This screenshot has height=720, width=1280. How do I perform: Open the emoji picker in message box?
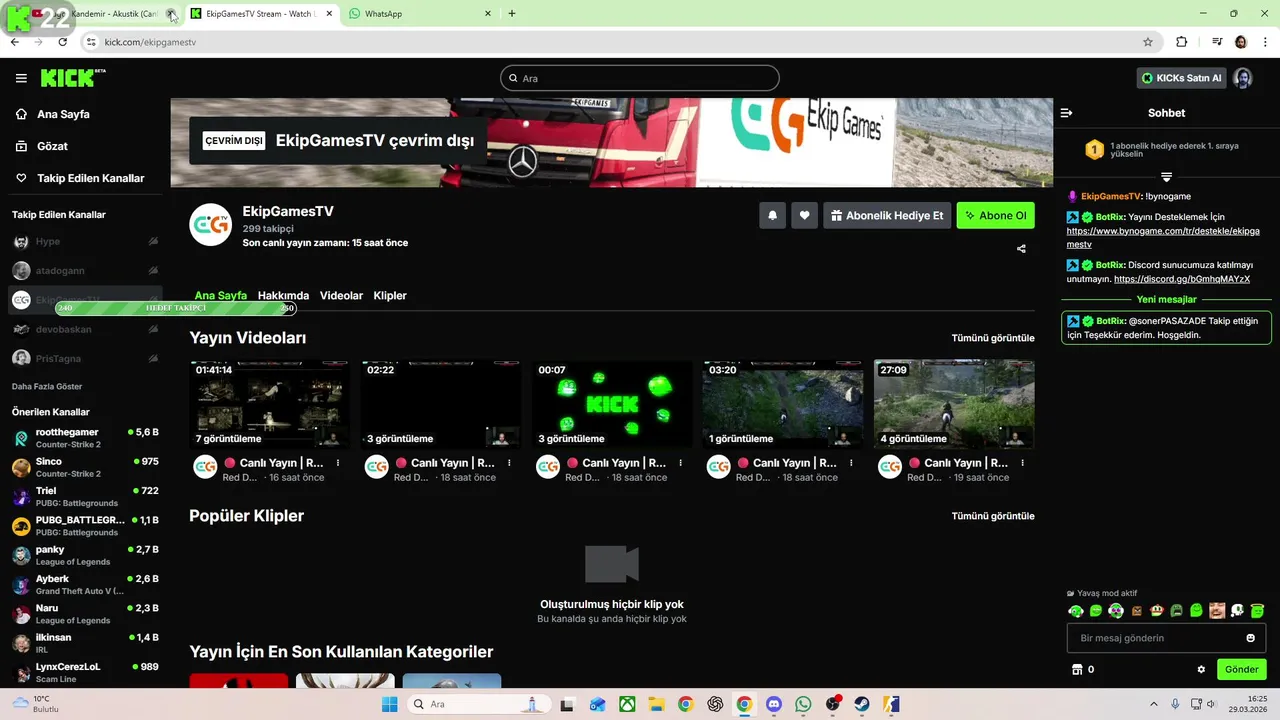click(x=1250, y=638)
